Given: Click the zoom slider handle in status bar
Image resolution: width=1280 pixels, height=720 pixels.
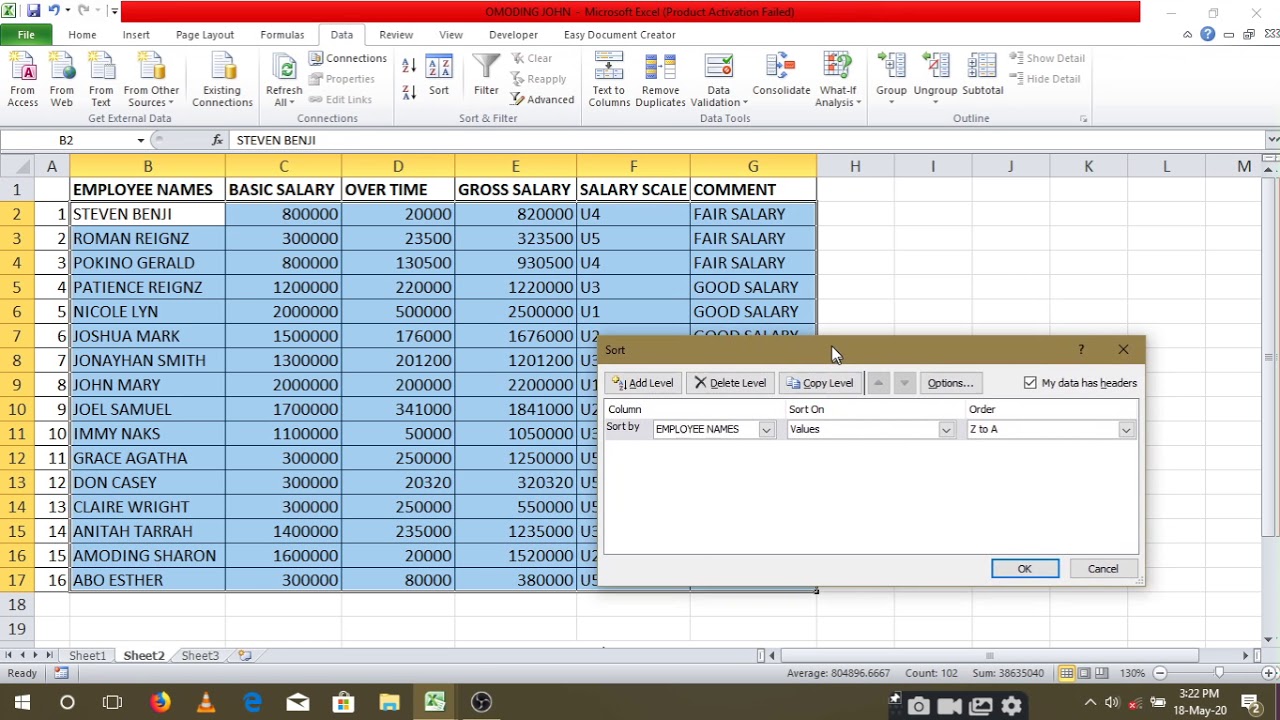Looking at the screenshot, I should (x=1218, y=673).
